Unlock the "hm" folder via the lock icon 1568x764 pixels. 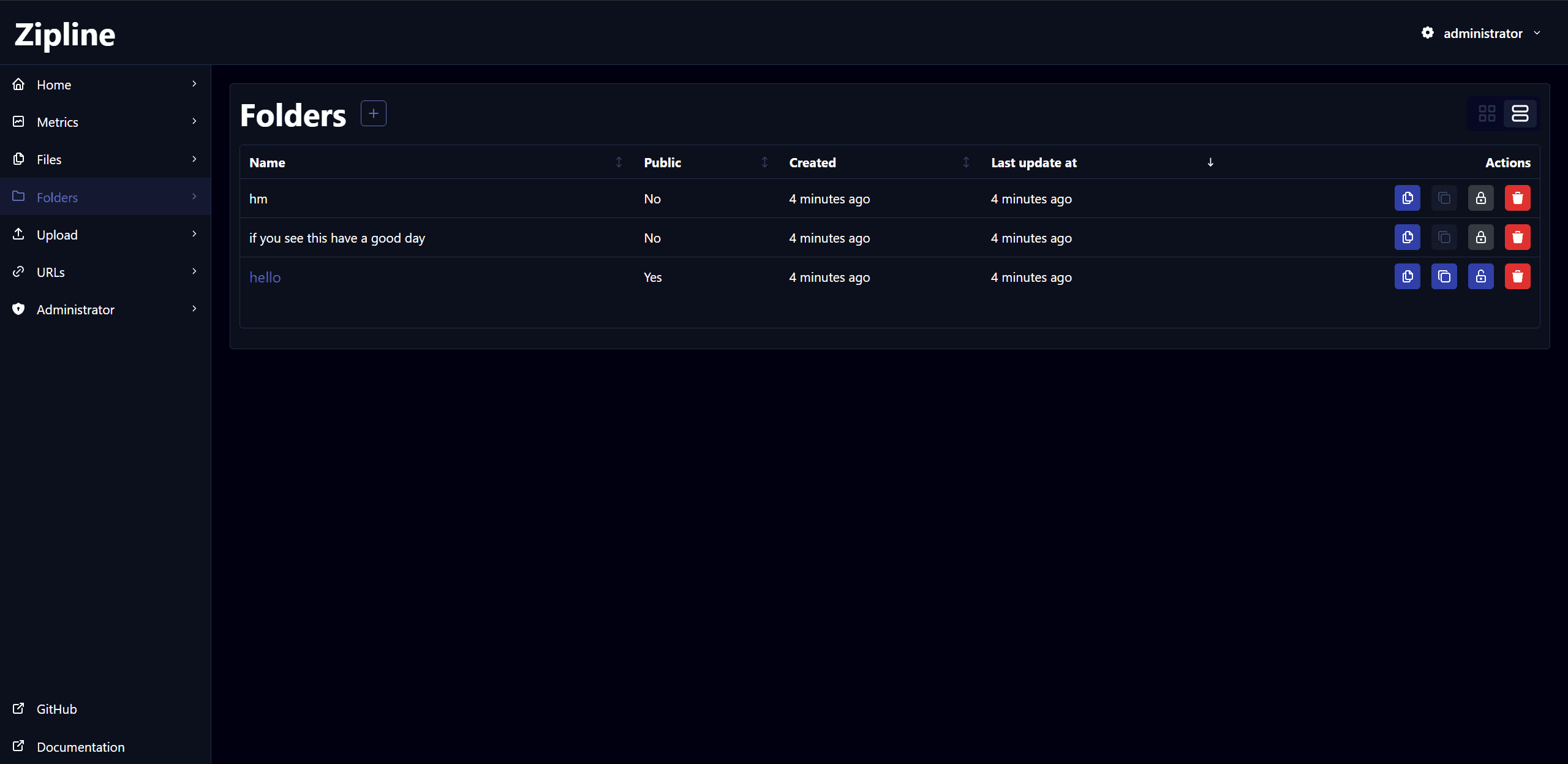pyautogui.click(x=1480, y=198)
